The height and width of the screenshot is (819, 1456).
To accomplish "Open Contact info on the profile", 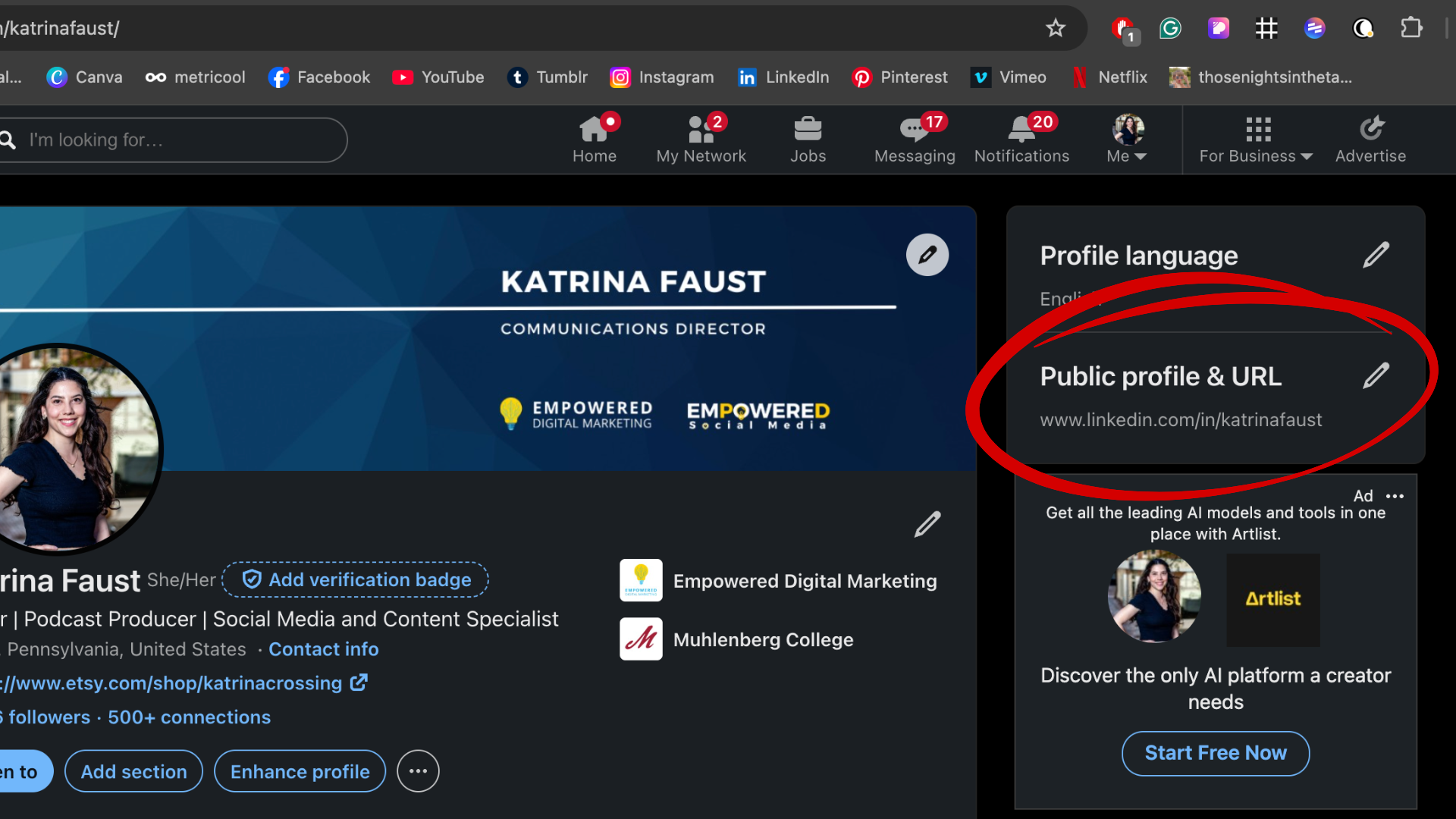I will (324, 649).
